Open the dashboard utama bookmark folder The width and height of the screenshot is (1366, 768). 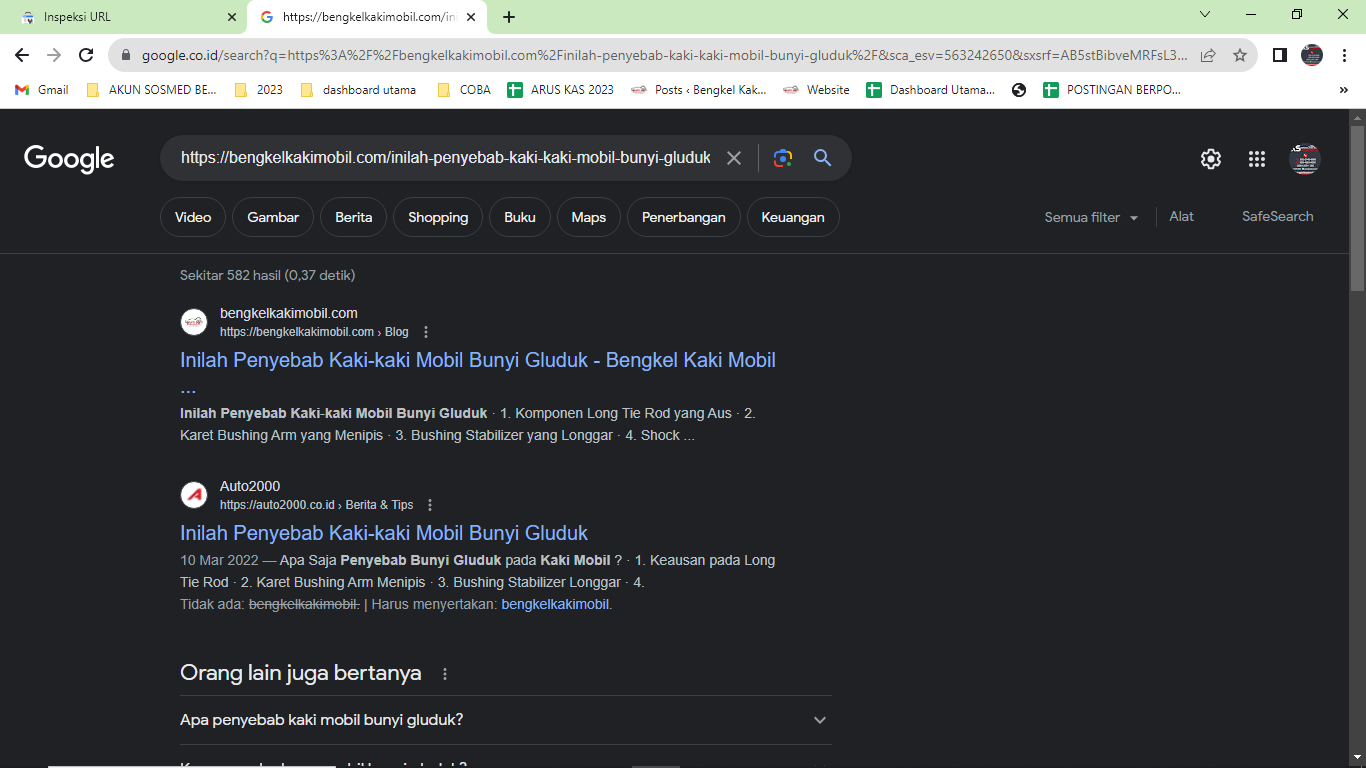click(358, 90)
